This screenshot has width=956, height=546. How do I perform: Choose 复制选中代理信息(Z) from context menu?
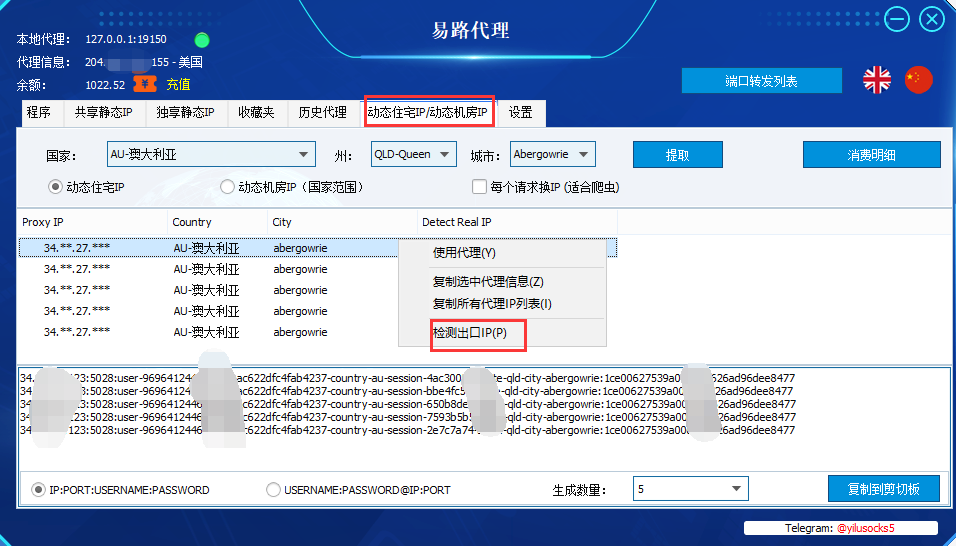(502, 282)
